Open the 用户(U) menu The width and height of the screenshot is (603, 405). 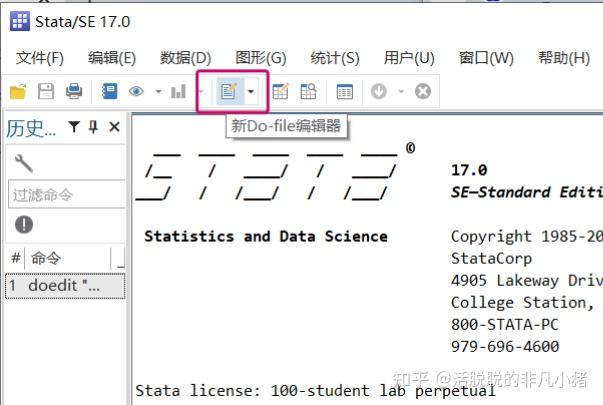point(409,58)
